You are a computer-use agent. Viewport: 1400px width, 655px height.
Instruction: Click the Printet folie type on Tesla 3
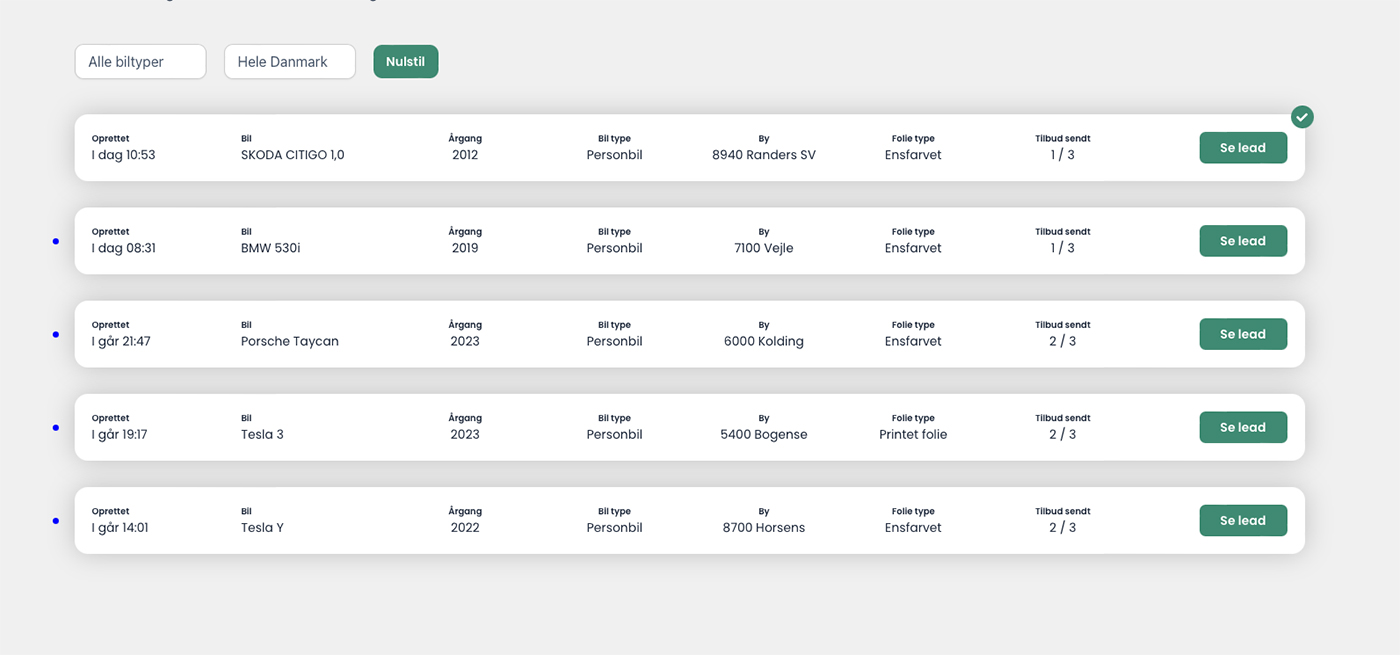point(912,434)
